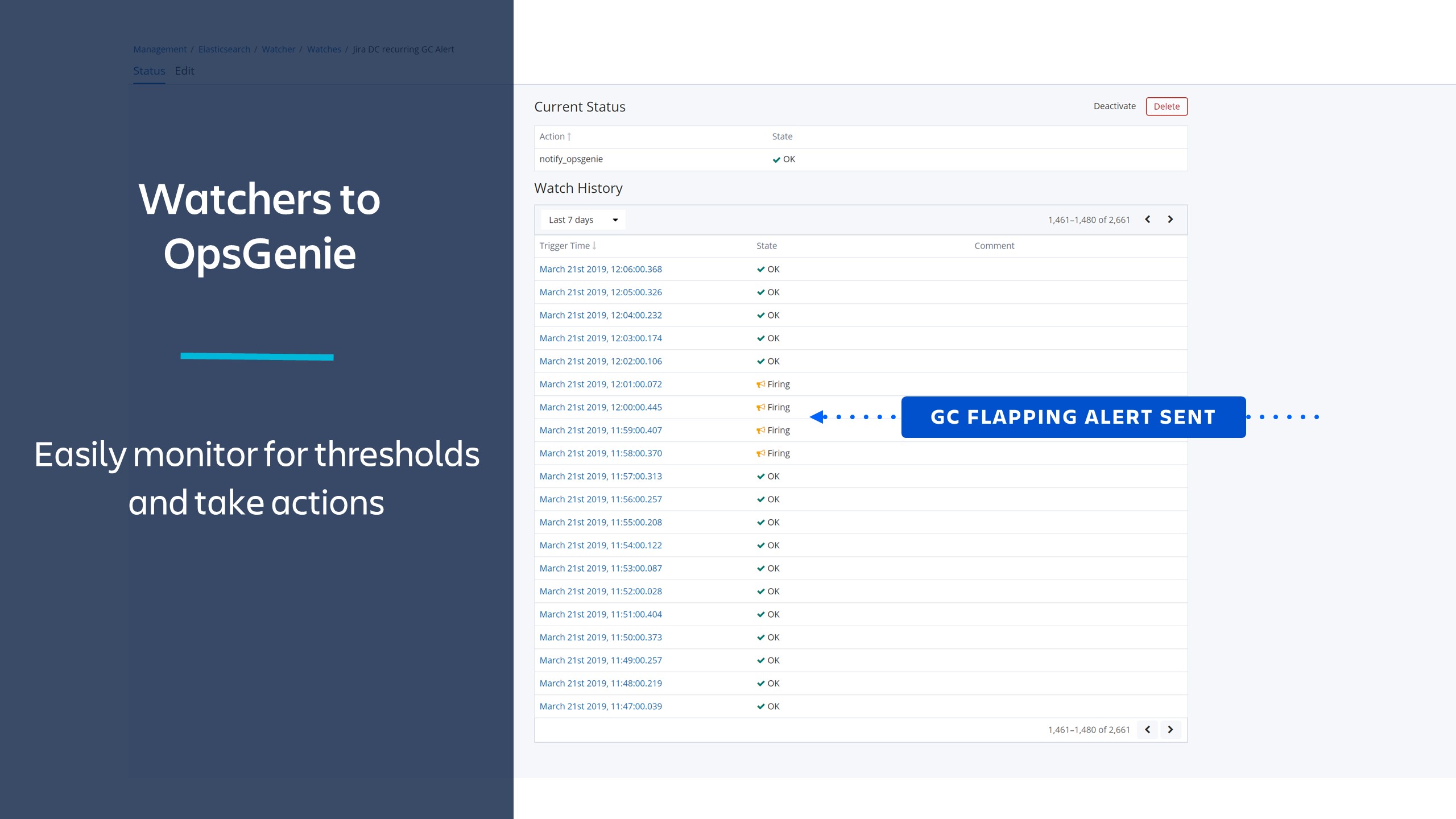This screenshot has width=1456, height=819.
Task: Go to previous page using bottom pagination arrow
Action: click(1147, 730)
